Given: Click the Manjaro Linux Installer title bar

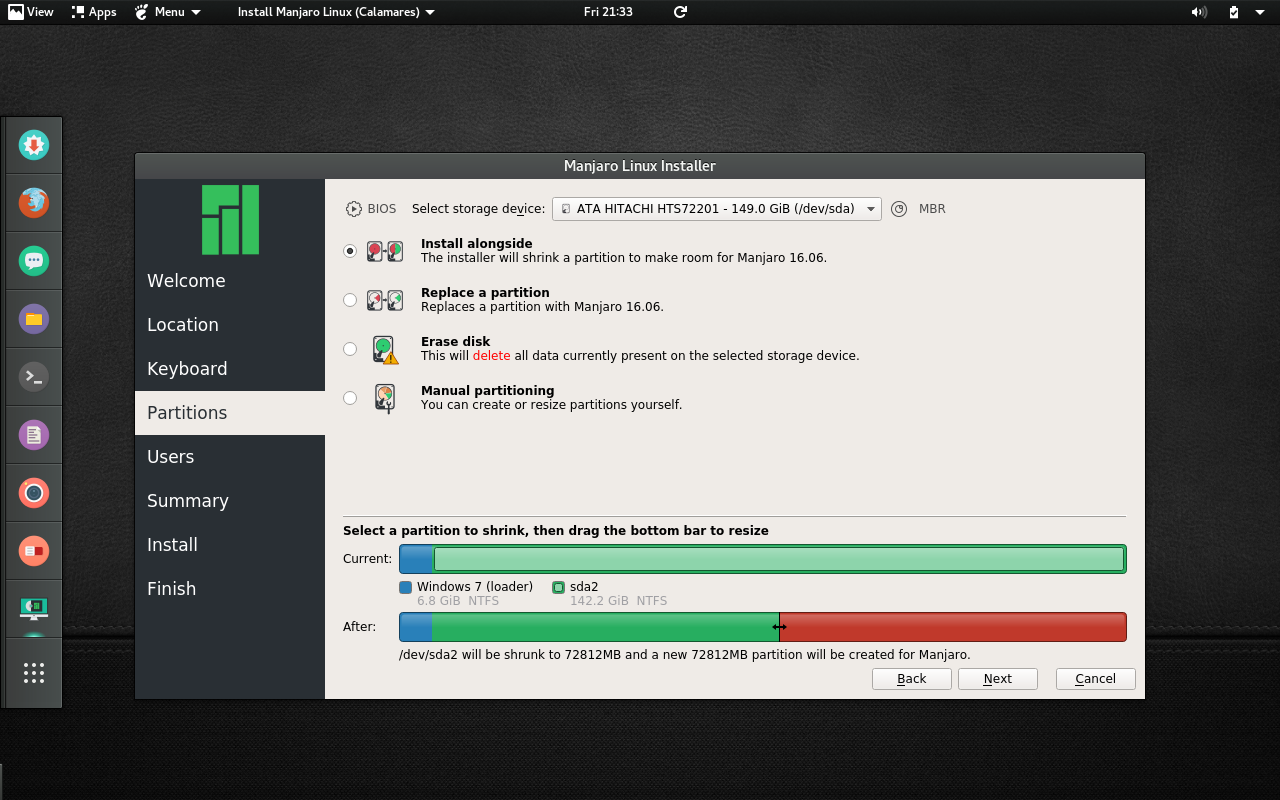Looking at the screenshot, I should pos(640,166).
